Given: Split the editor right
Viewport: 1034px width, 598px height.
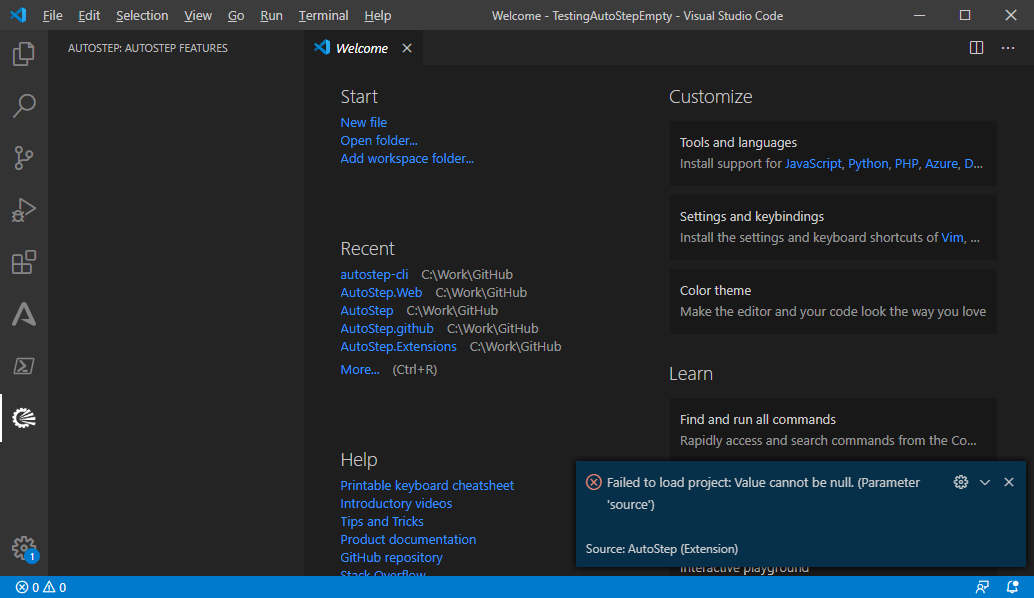Looking at the screenshot, I should coord(977,47).
